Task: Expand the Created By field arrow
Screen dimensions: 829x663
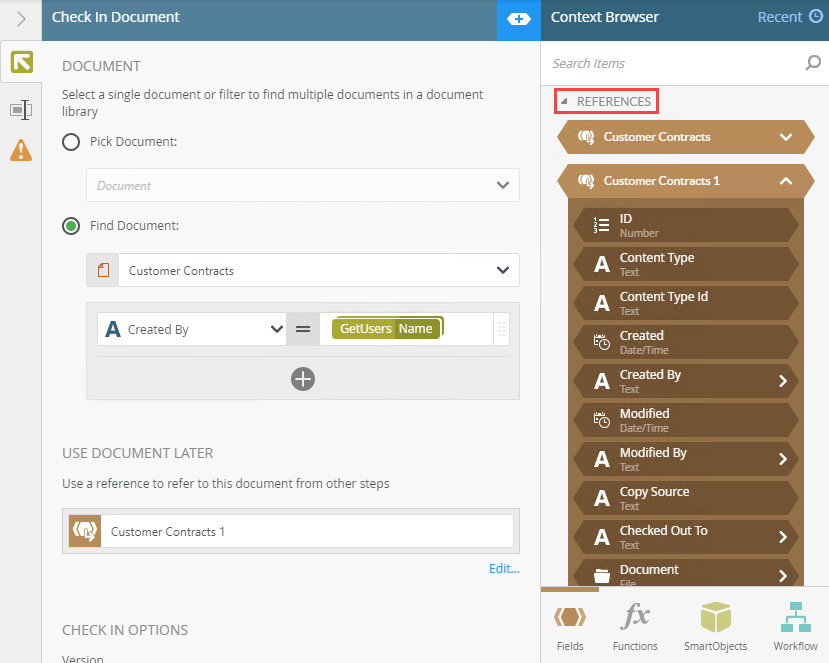Action: coord(783,381)
